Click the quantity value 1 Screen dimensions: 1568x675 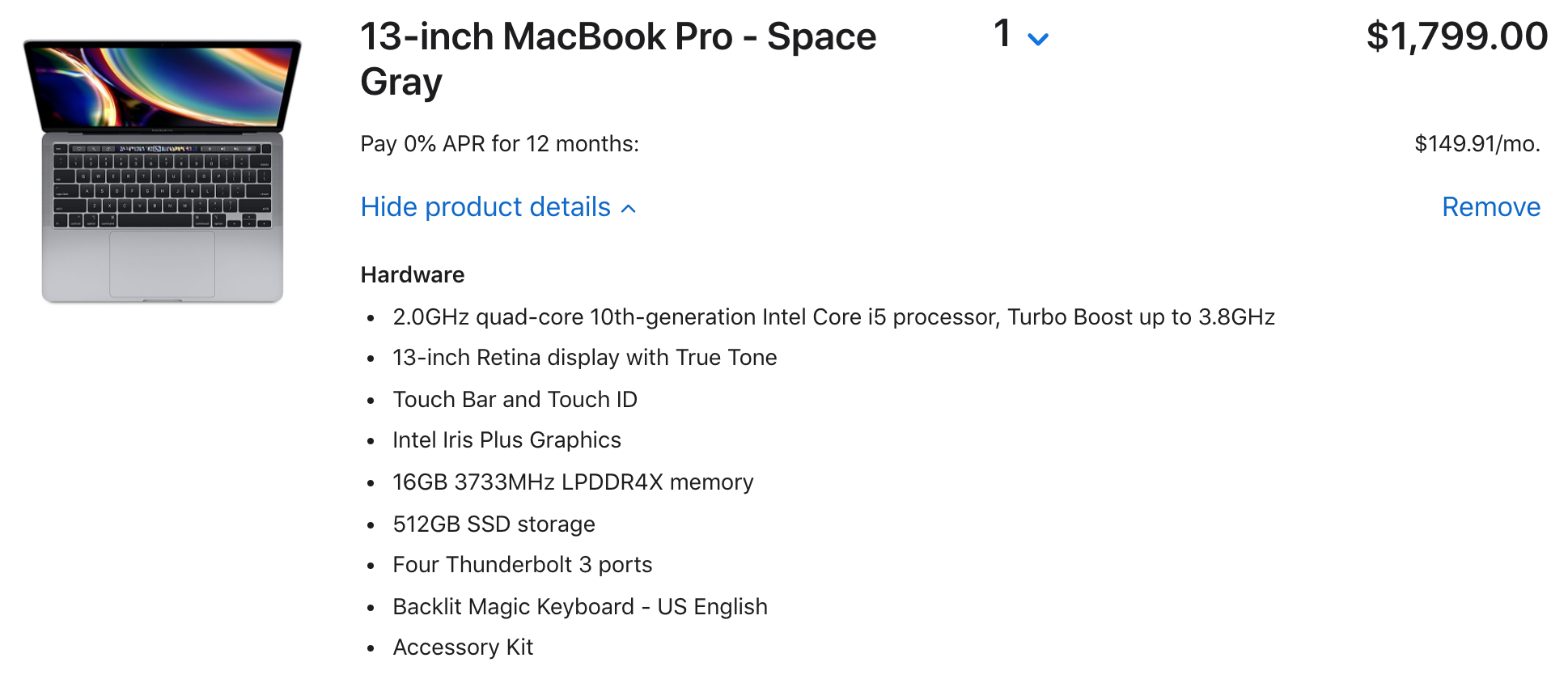[1002, 34]
